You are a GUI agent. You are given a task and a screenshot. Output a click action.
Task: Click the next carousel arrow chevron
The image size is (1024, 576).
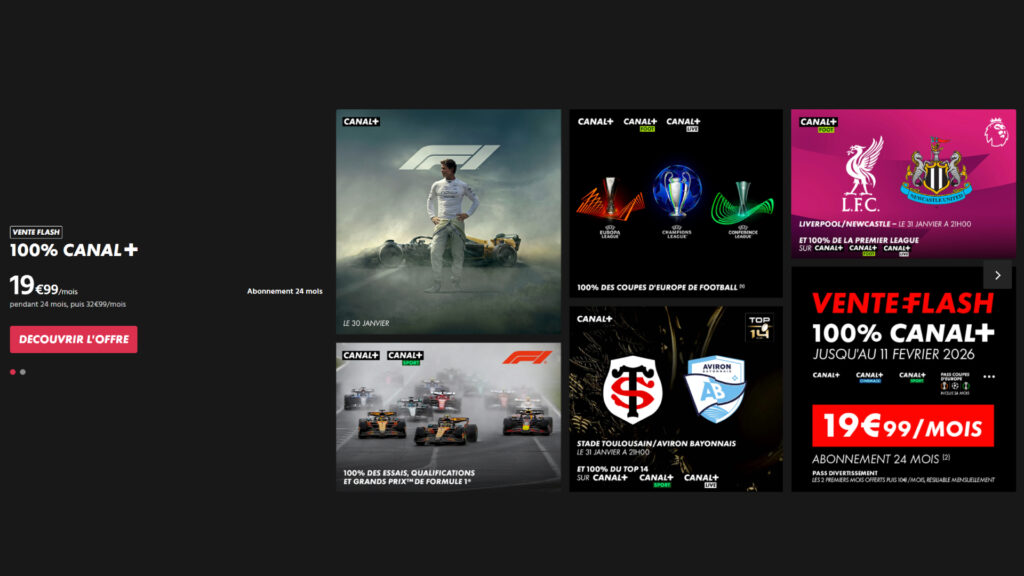[x=997, y=274]
